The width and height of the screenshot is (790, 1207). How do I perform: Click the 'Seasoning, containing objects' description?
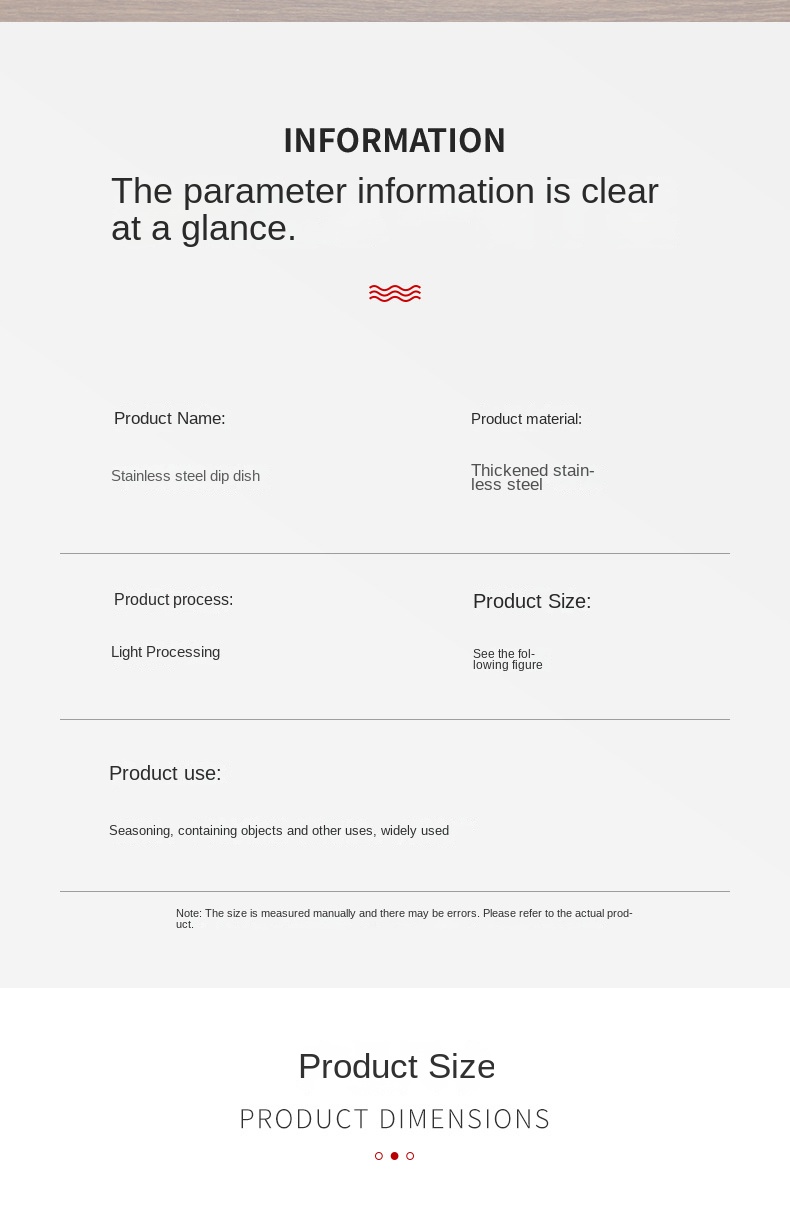279,831
